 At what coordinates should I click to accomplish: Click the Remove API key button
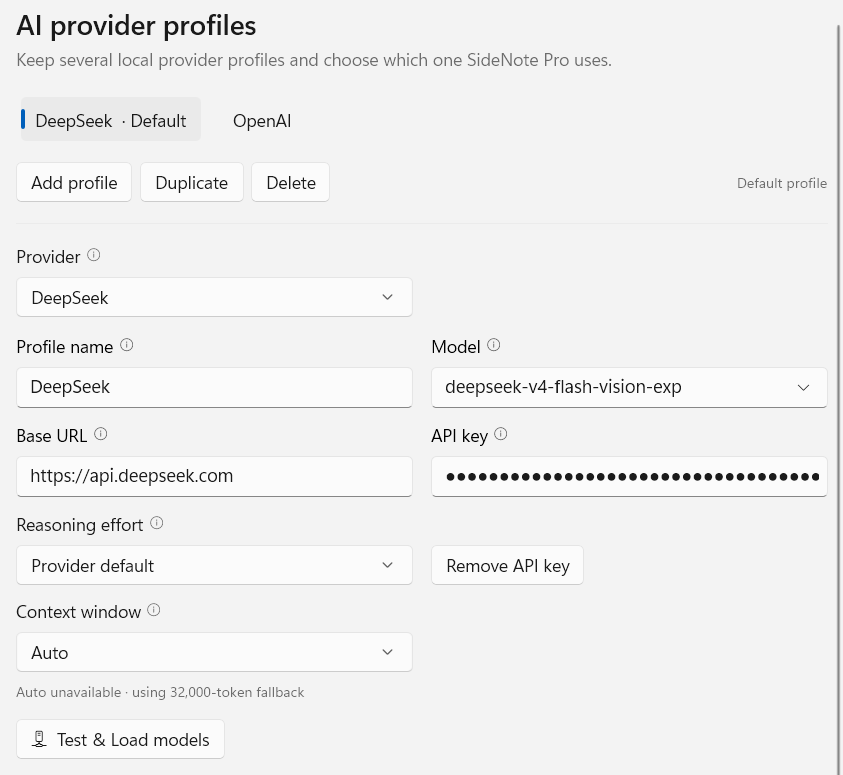[508, 565]
